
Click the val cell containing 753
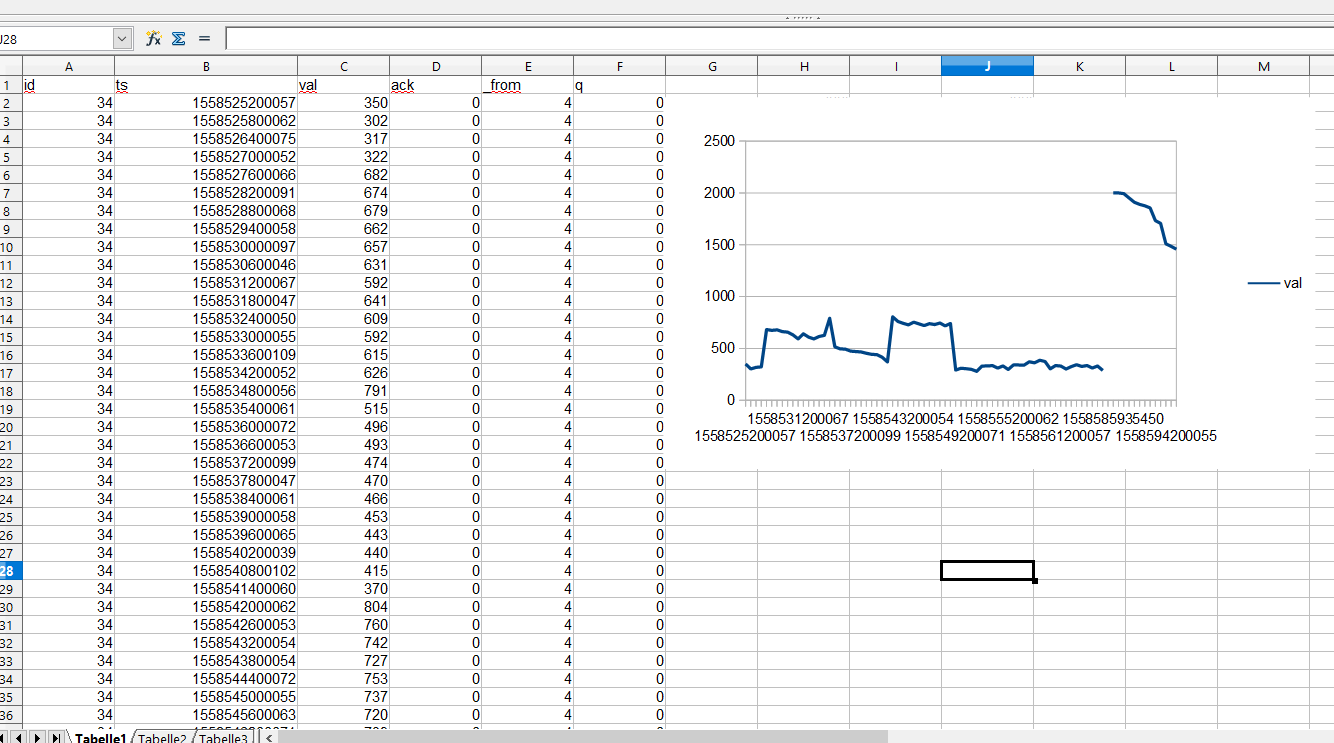[x=343, y=679]
